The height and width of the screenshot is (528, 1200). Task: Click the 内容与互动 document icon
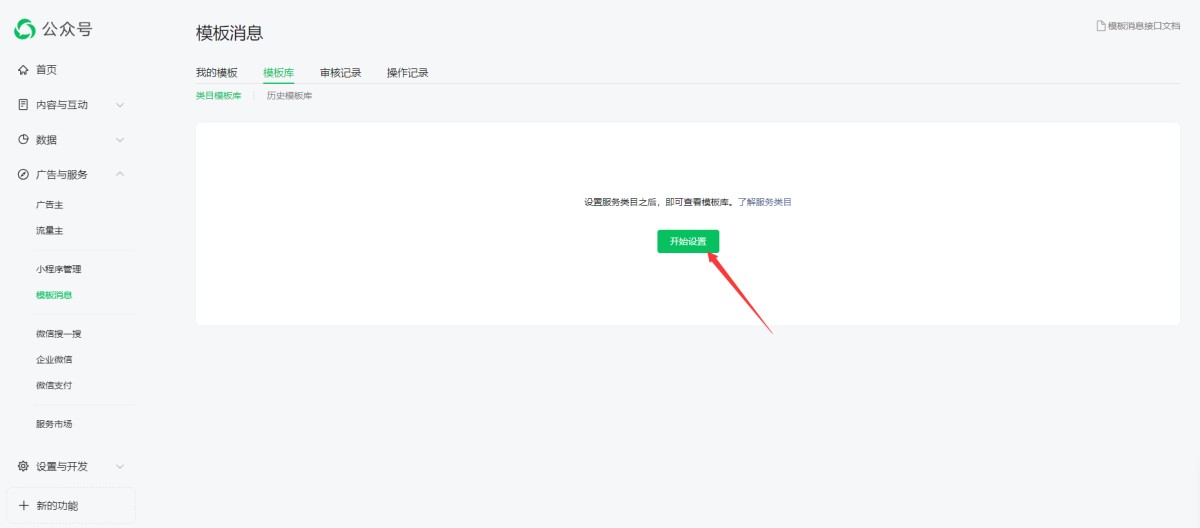23,105
